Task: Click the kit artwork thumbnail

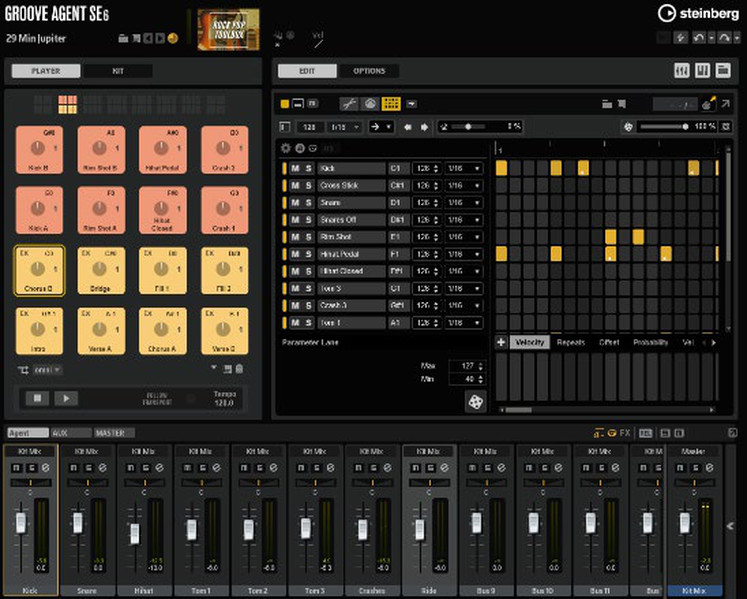Action: [229, 30]
